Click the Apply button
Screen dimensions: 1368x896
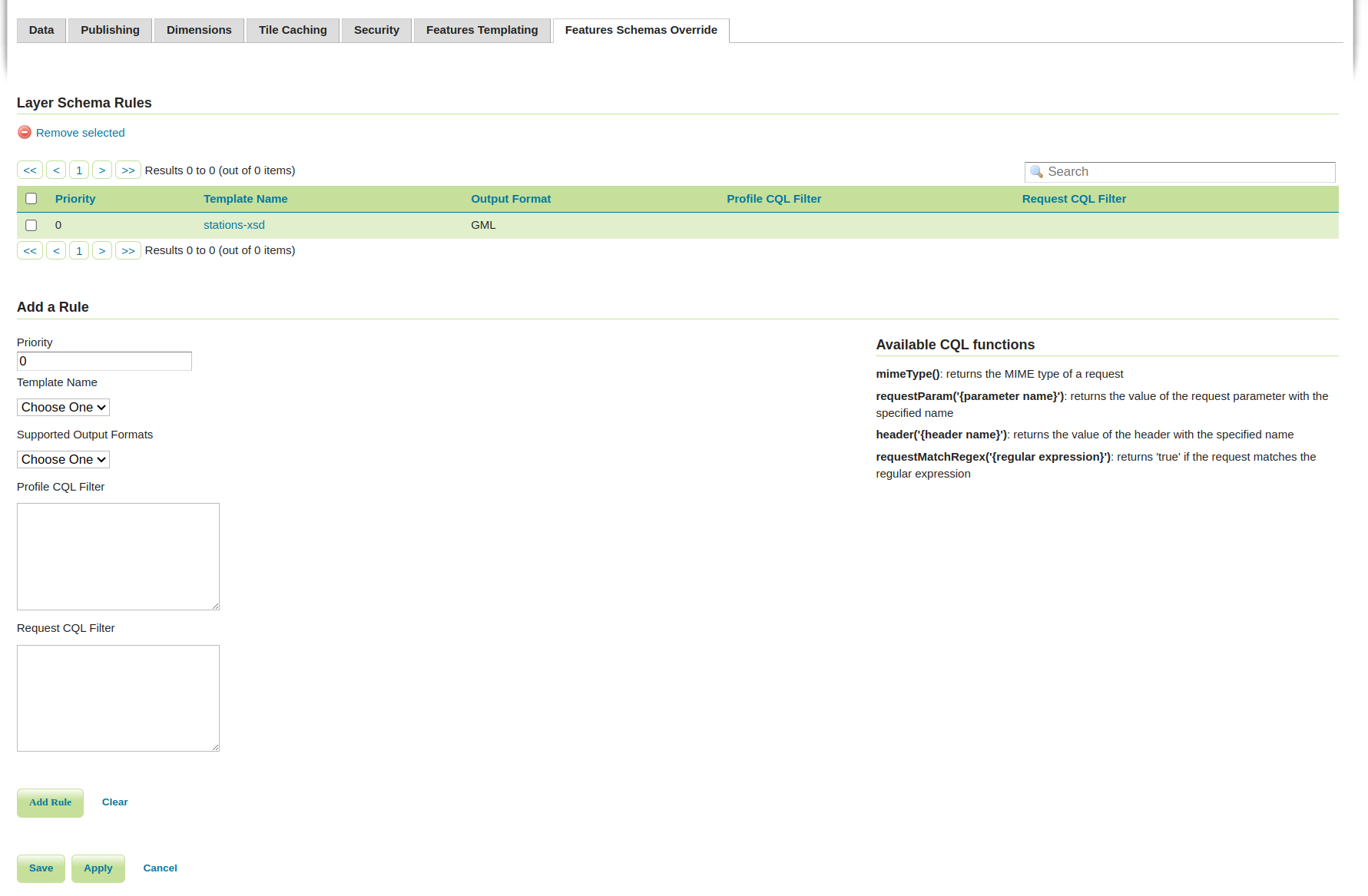[x=98, y=868]
